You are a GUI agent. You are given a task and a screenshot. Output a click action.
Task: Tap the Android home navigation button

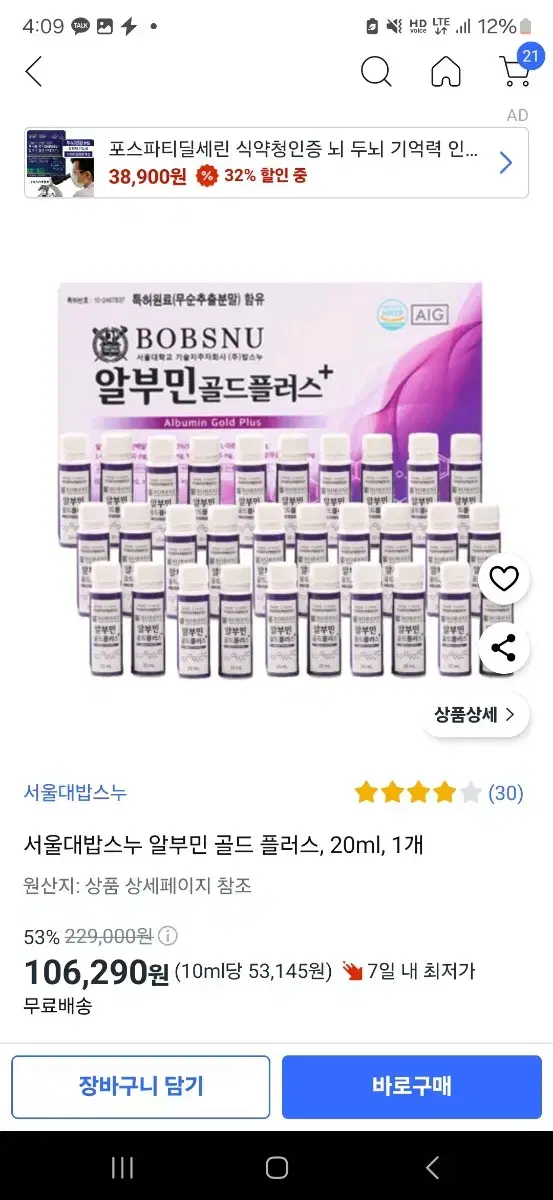277,1167
